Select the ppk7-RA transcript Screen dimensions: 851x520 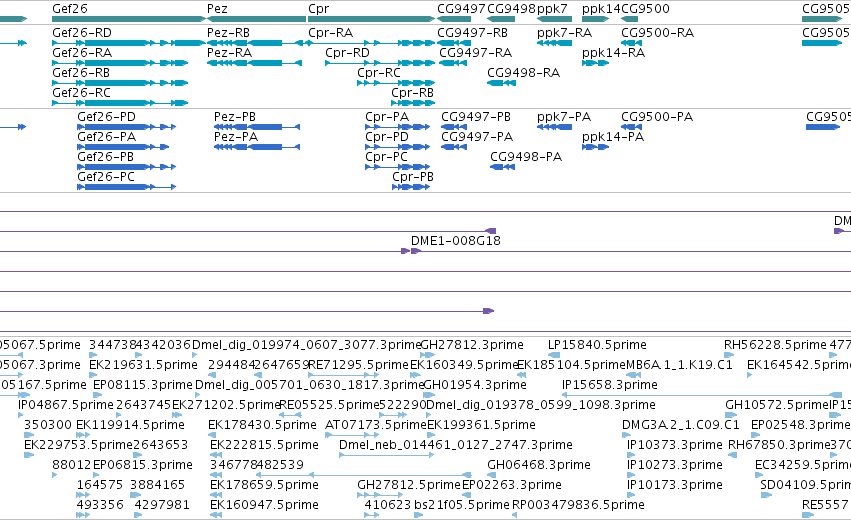click(x=564, y=33)
